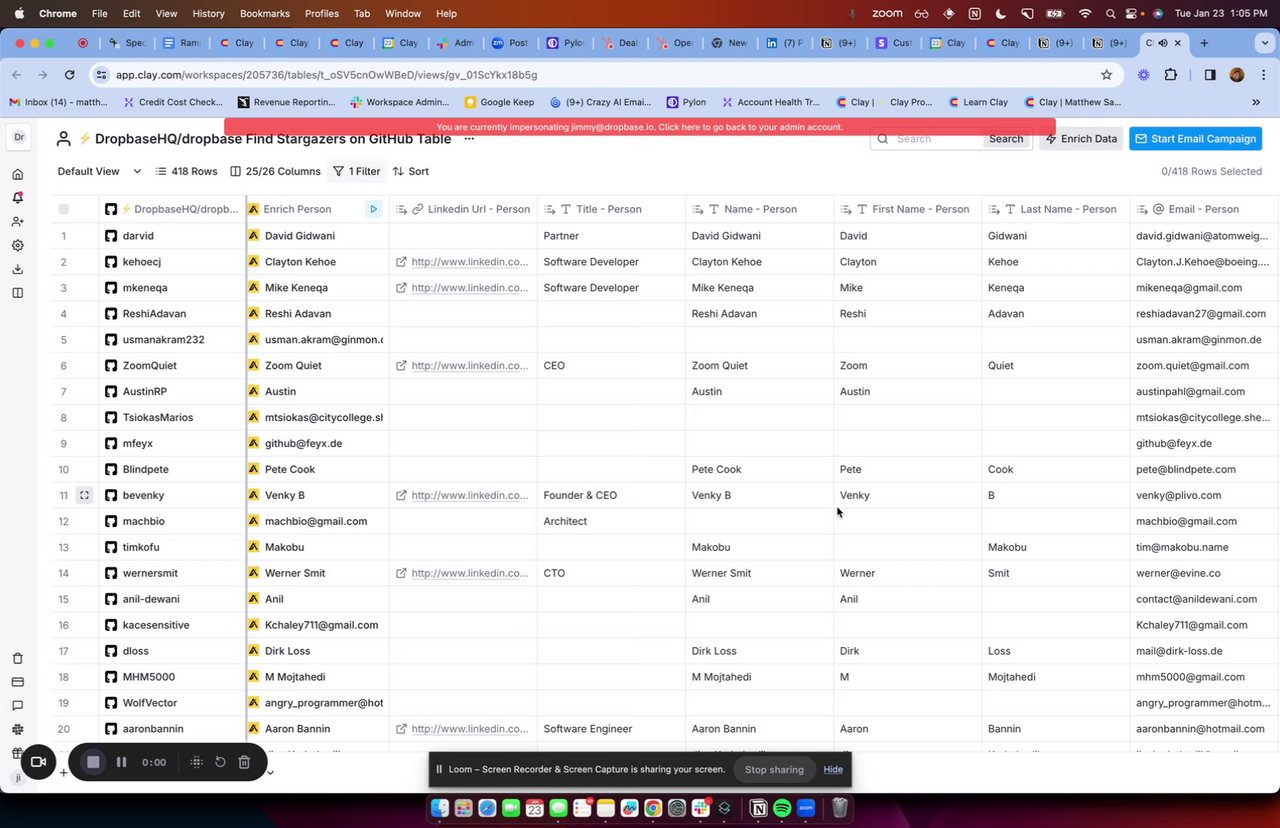Image resolution: width=1280 pixels, height=828 pixels.
Task: Open the settings gear in left sidebar
Action: 18,245
